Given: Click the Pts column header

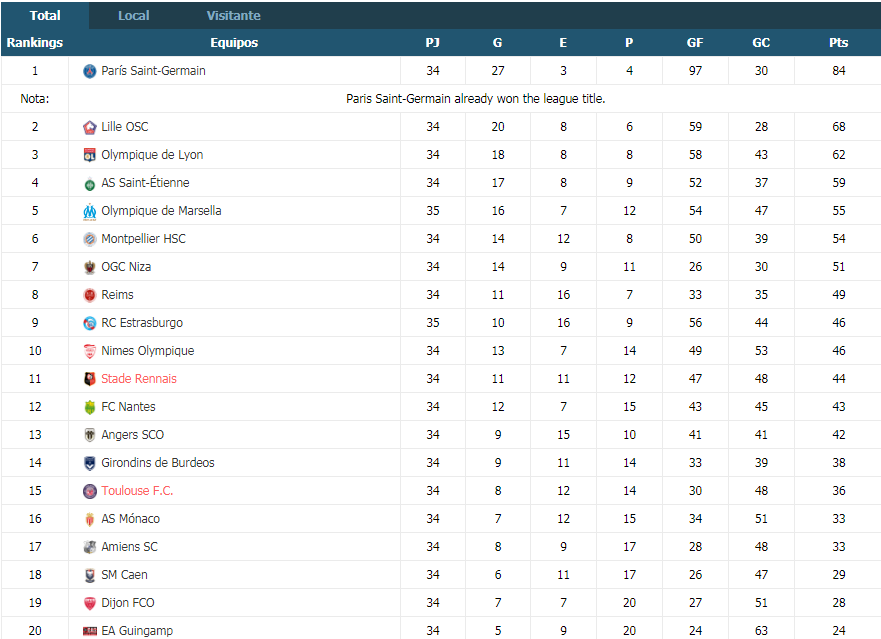Looking at the screenshot, I should tap(838, 43).
